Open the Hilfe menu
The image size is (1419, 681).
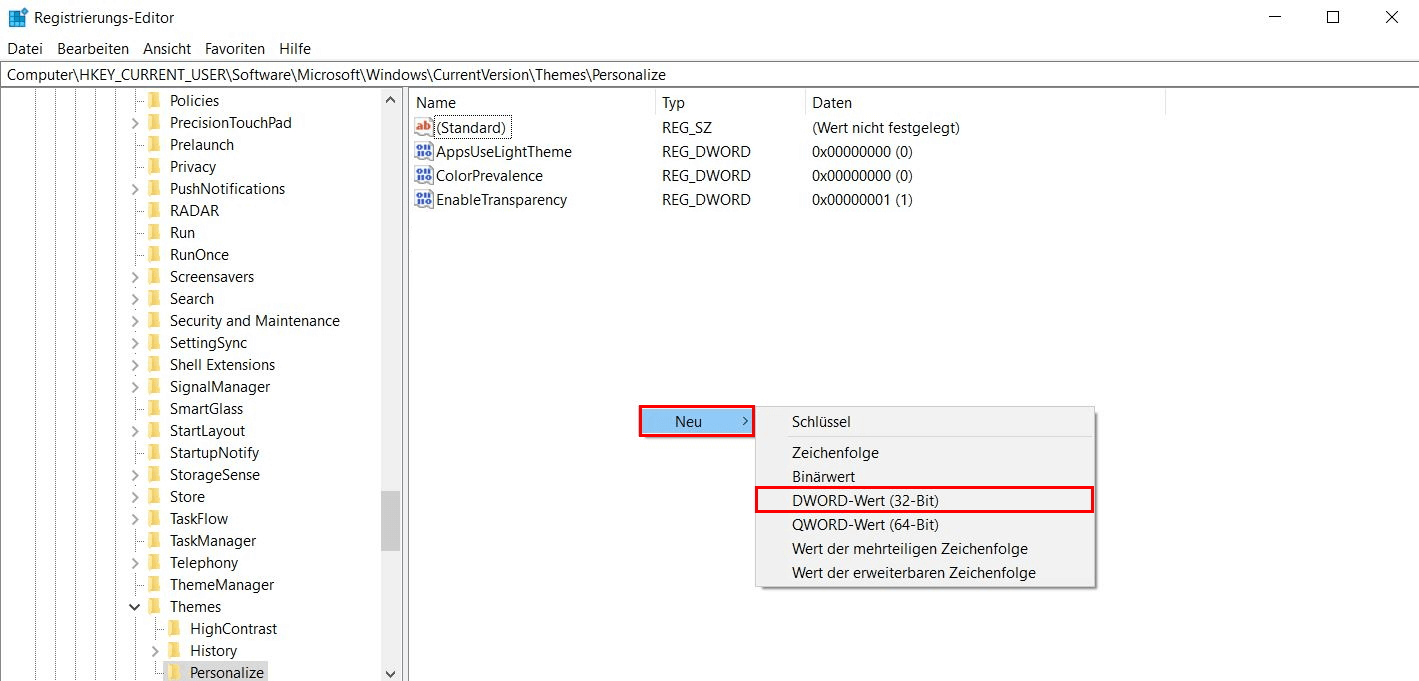295,48
